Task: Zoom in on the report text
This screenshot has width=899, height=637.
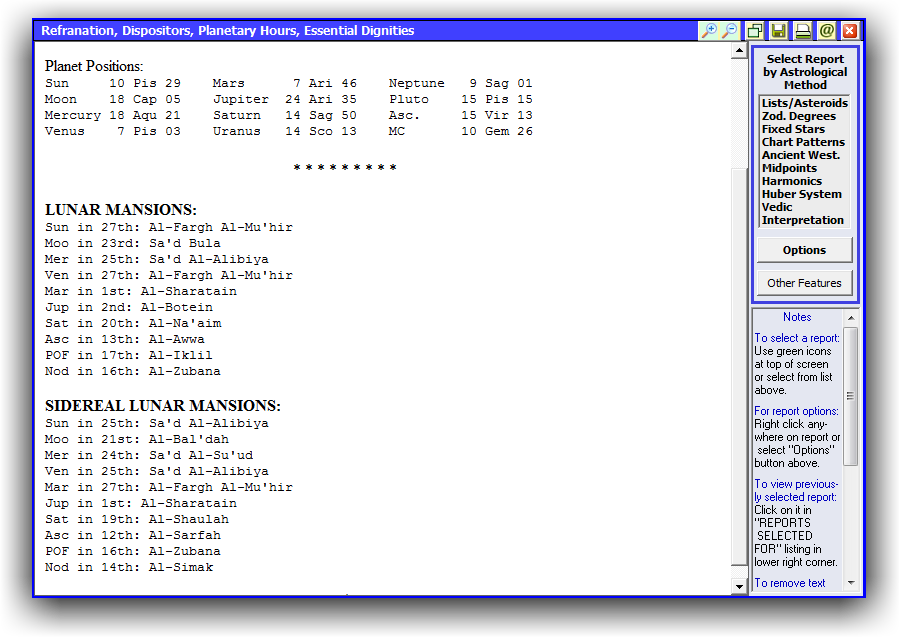Action: [x=709, y=31]
